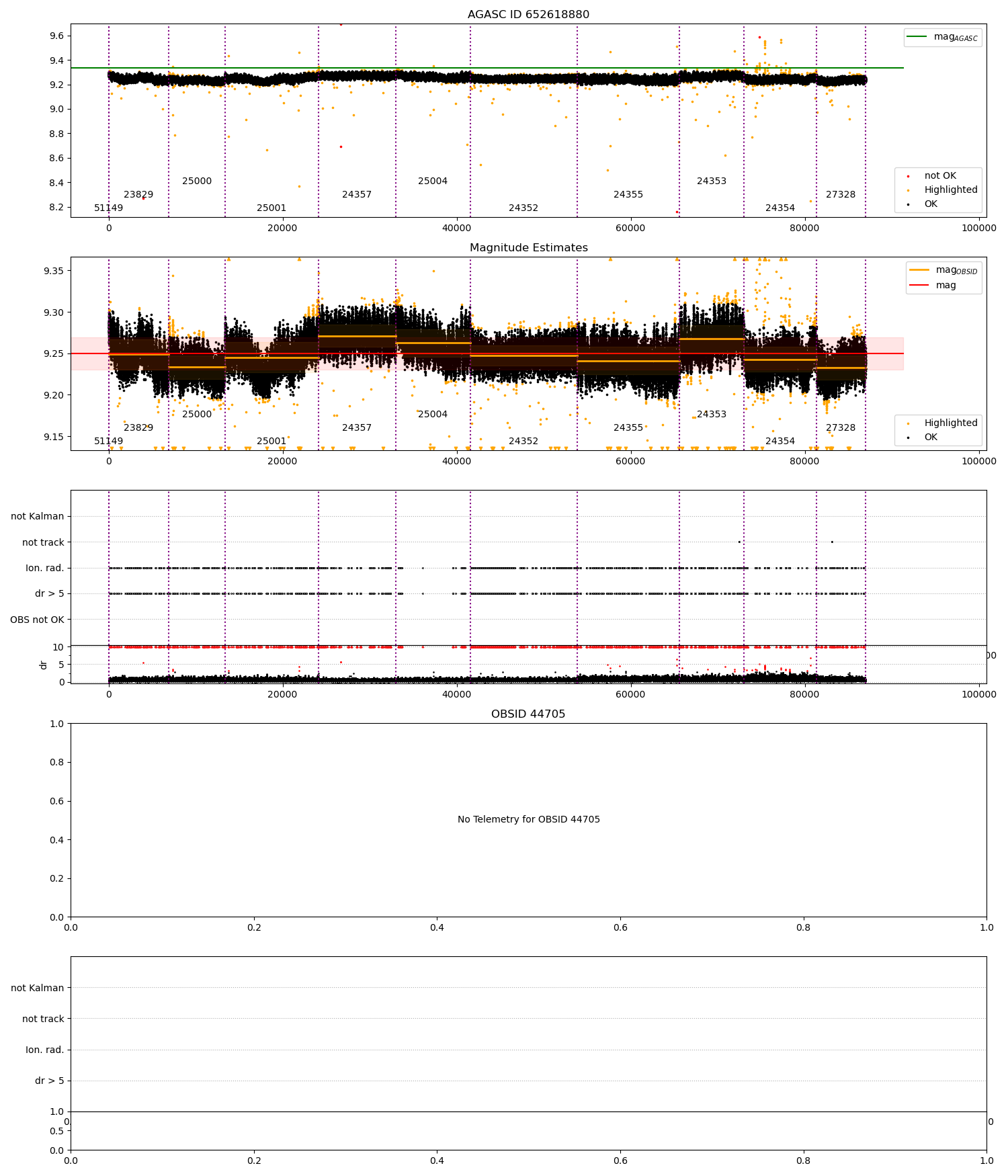Click label 24352 in the Magnitude Estimates plot
Image resolution: width=1008 pixels, height=1176 pixels.
click(x=523, y=442)
